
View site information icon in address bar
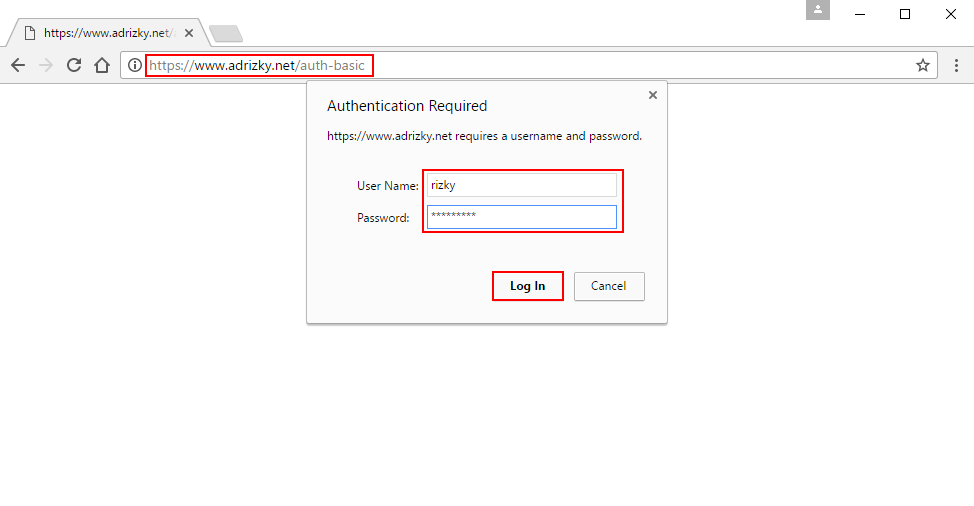point(134,65)
